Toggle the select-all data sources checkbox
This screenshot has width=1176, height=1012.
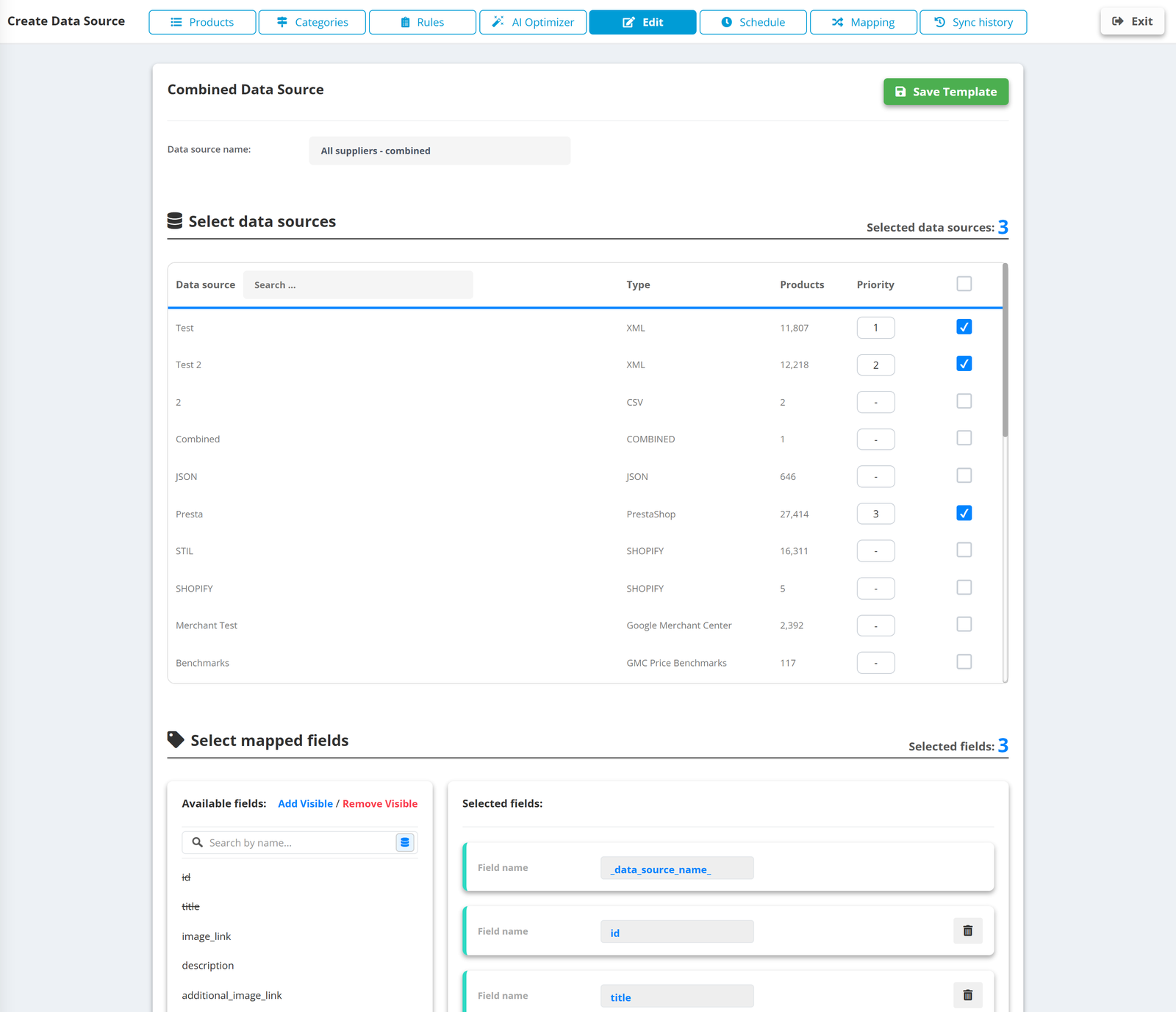964,284
